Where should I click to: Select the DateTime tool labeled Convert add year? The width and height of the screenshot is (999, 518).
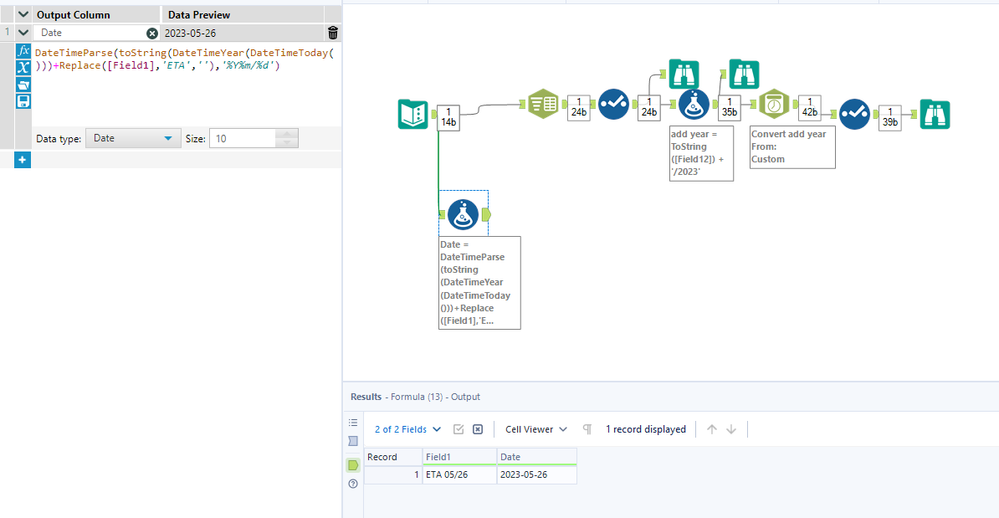click(774, 104)
